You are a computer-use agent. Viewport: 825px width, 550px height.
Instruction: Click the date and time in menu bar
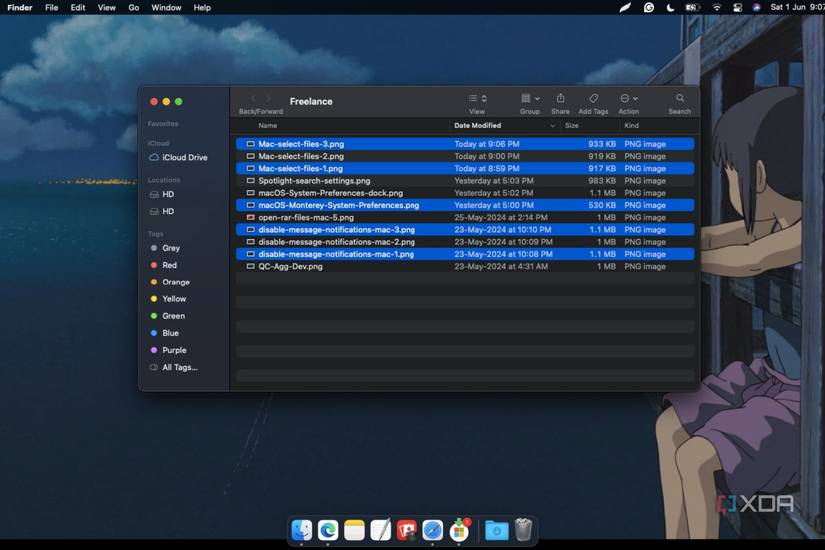point(797,7)
